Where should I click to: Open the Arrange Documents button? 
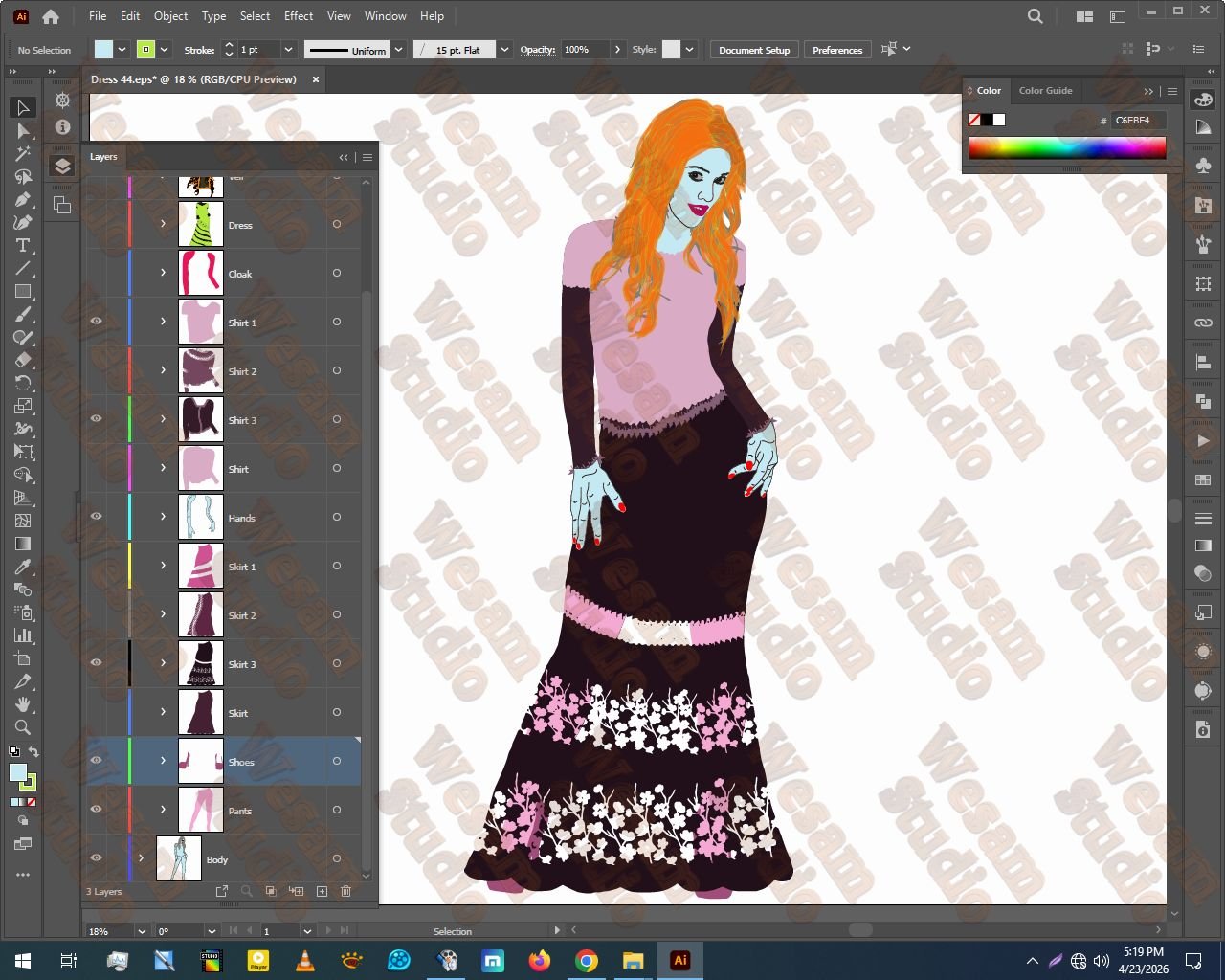point(1084,16)
